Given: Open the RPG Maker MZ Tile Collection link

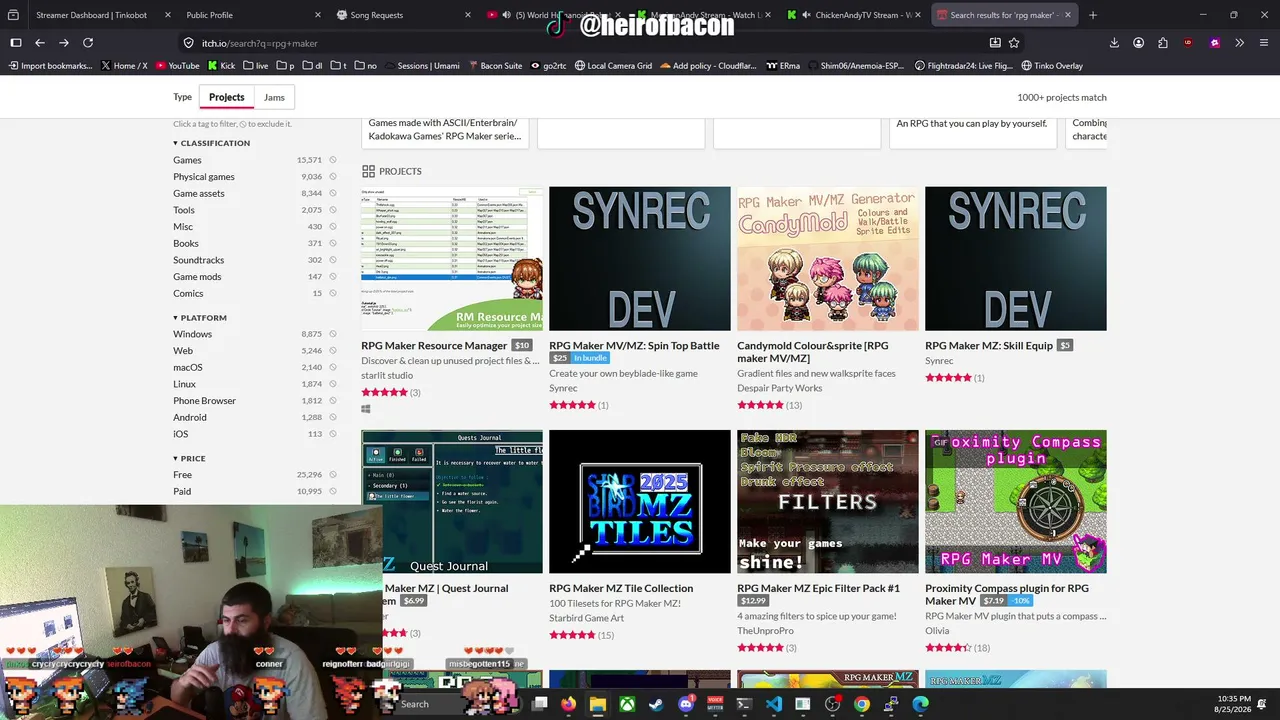Looking at the screenshot, I should tap(621, 588).
